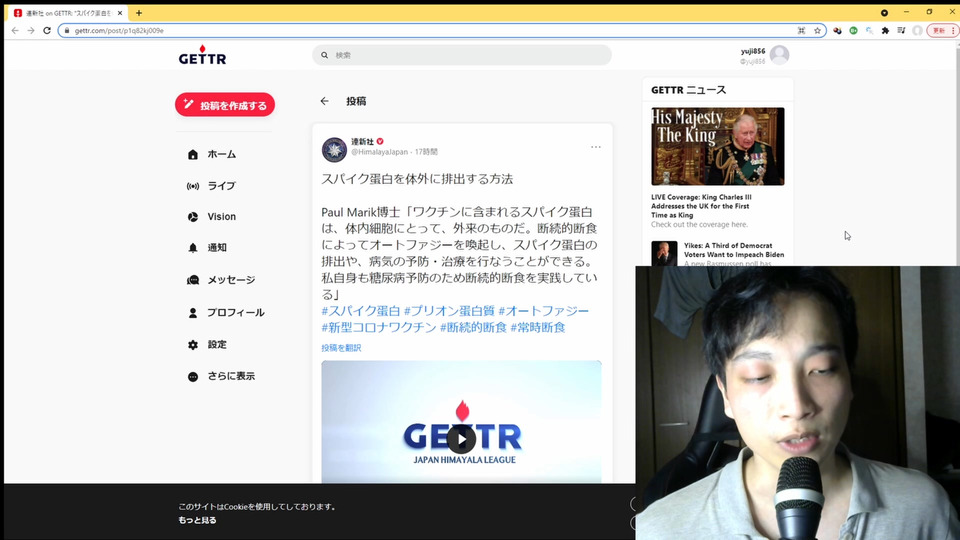Screen dimensions: 960x540
Task: Open the King Charles news thumbnail
Action: click(x=717, y=146)
